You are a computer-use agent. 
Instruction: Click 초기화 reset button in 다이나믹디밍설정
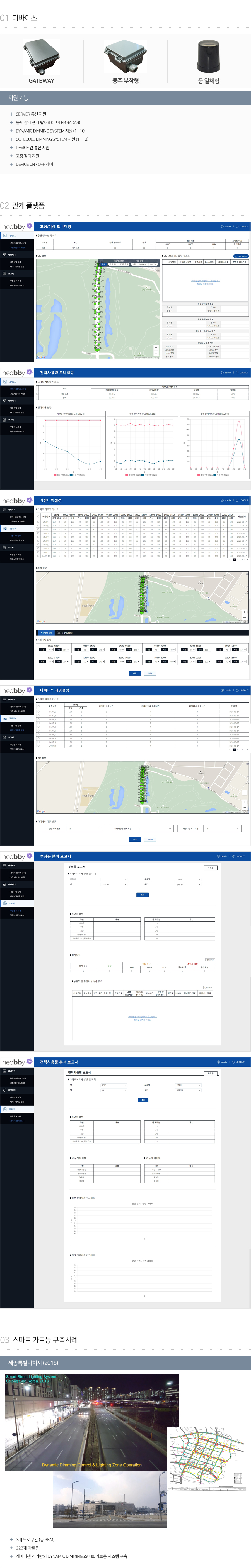click(150, 839)
